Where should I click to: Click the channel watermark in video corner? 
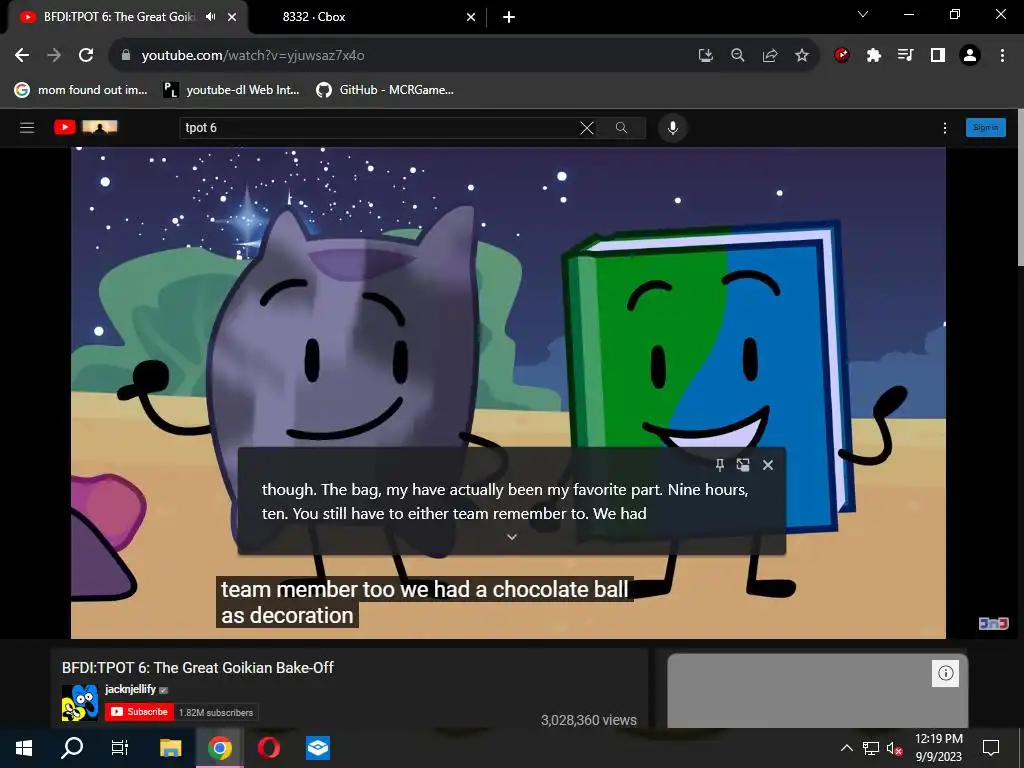[993, 623]
